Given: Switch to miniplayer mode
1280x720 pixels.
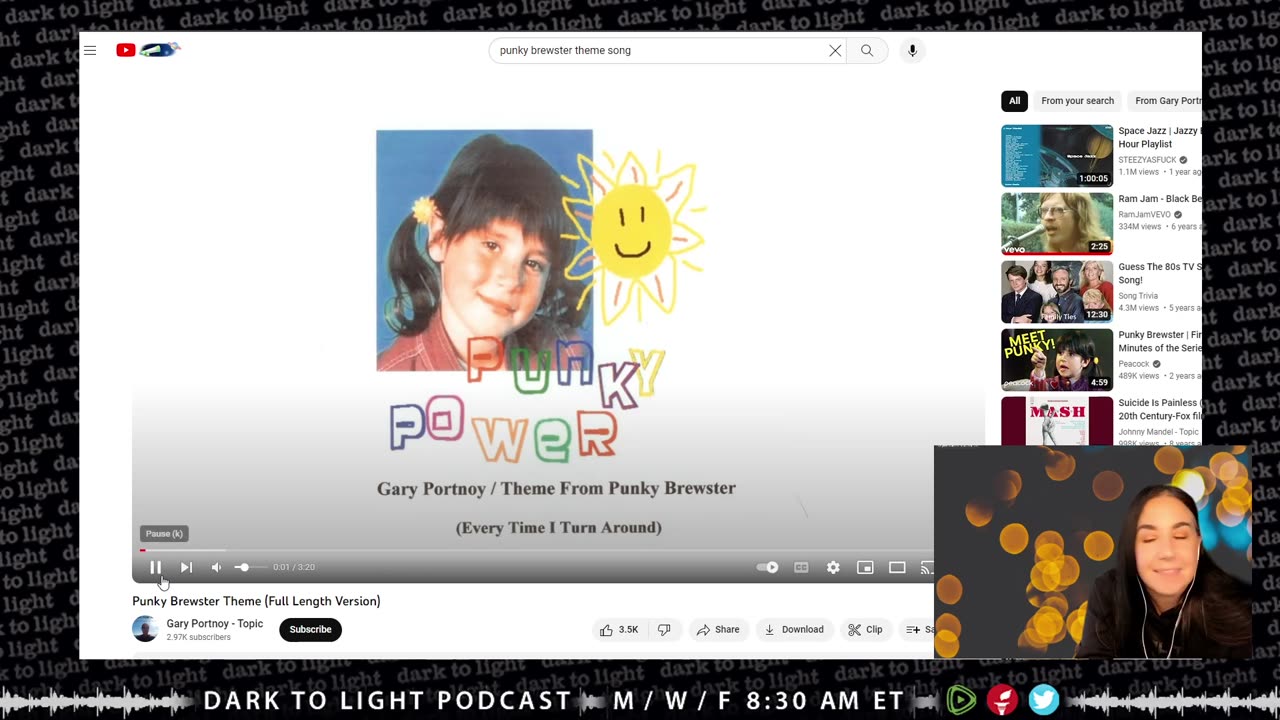Looking at the screenshot, I should click(x=865, y=567).
